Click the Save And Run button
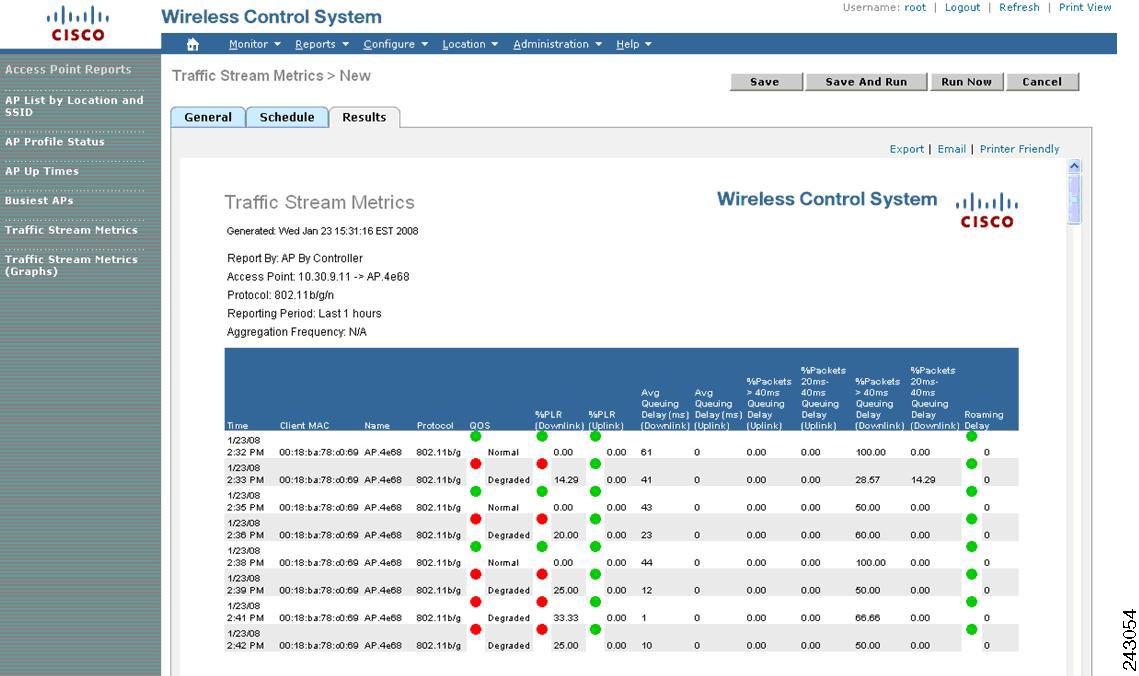This screenshot has height=676, width=1139. (866, 82)
